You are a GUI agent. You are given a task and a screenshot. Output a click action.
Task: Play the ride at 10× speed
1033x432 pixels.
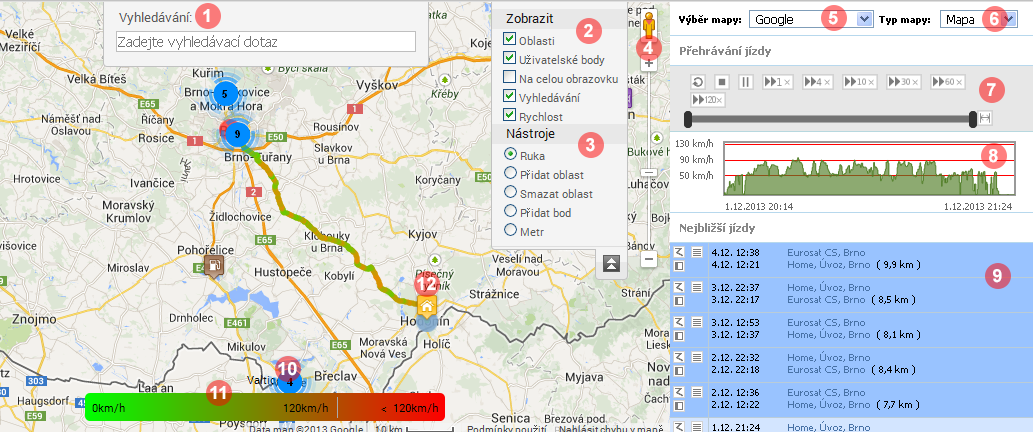(861, 82)
